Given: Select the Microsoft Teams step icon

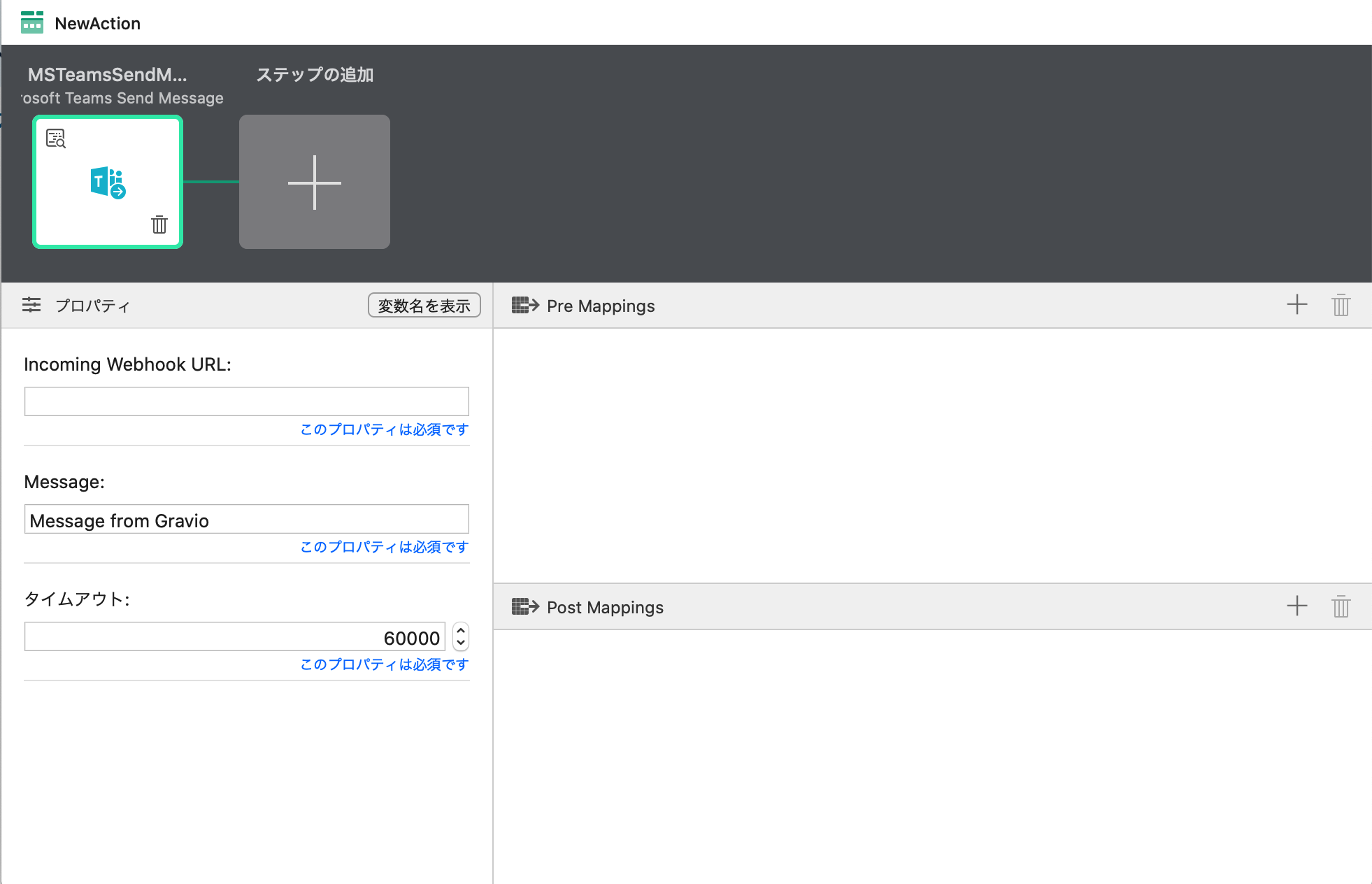Looking at the screenshot, I should [x=108, y=183].
